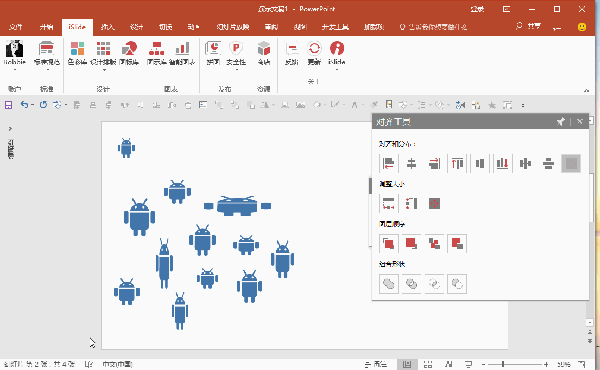The image size is (600, 370).
Task: Toggle the notes pane in status bar
Action: point(376,364)
